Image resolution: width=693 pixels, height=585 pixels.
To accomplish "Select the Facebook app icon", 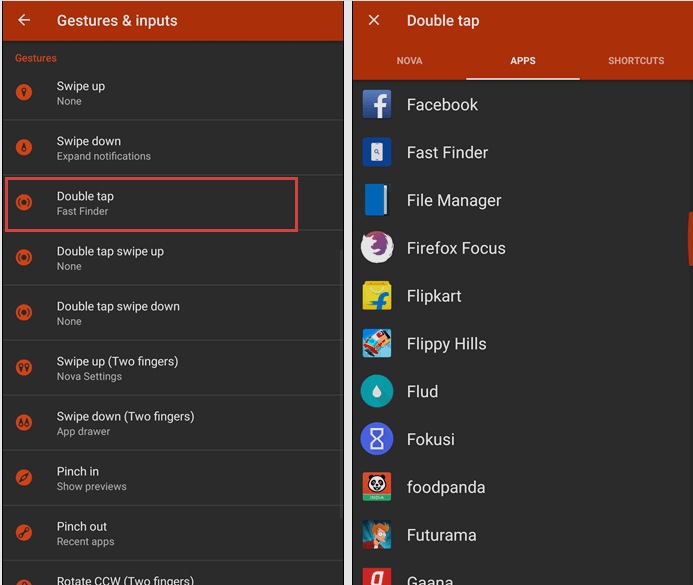I will click(x=377, y=104).
